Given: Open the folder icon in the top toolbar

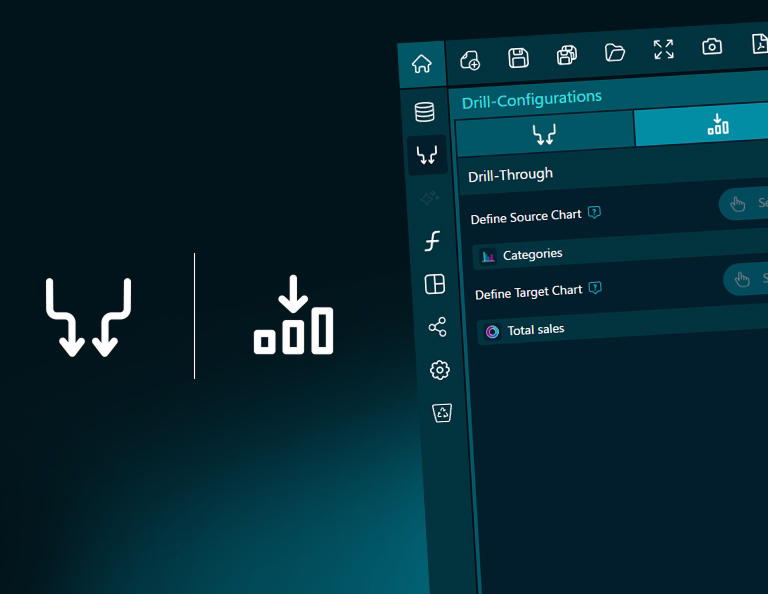Looking at the screenshot, I should [615, 52].
